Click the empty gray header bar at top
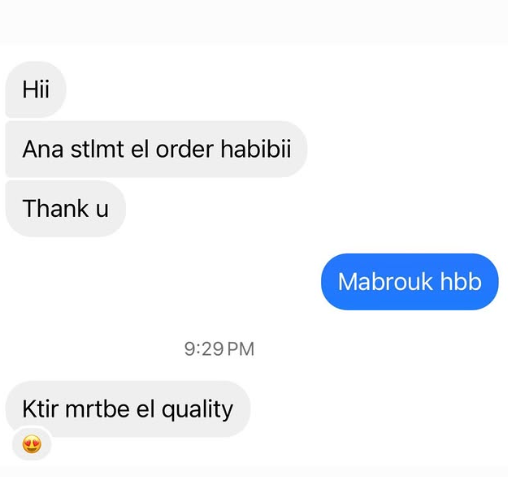 [254, 22]
